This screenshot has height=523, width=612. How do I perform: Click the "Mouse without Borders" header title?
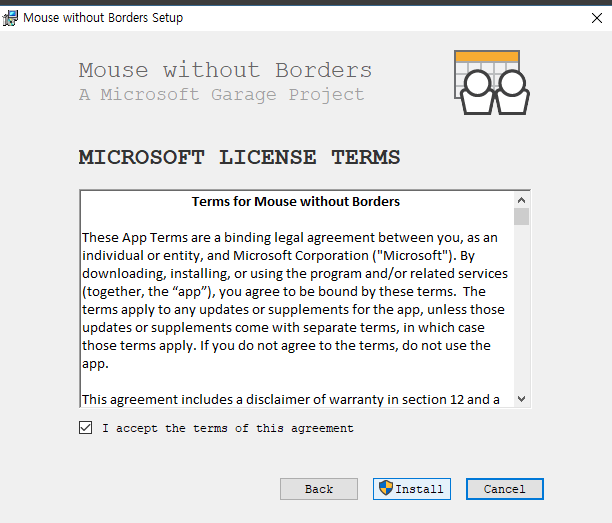coord(225,70)
